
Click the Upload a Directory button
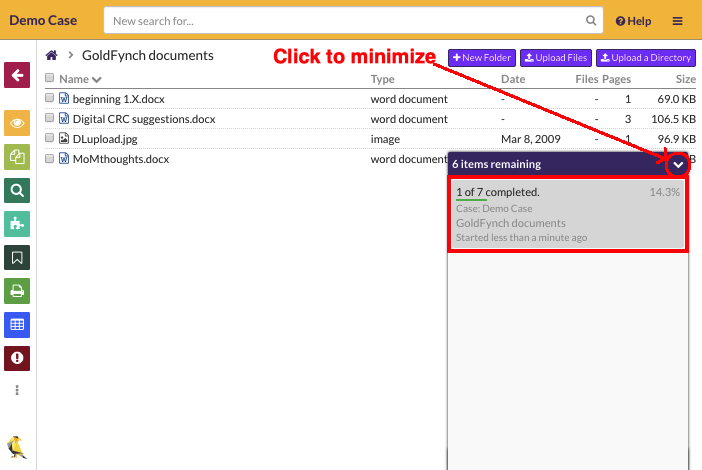646,58
